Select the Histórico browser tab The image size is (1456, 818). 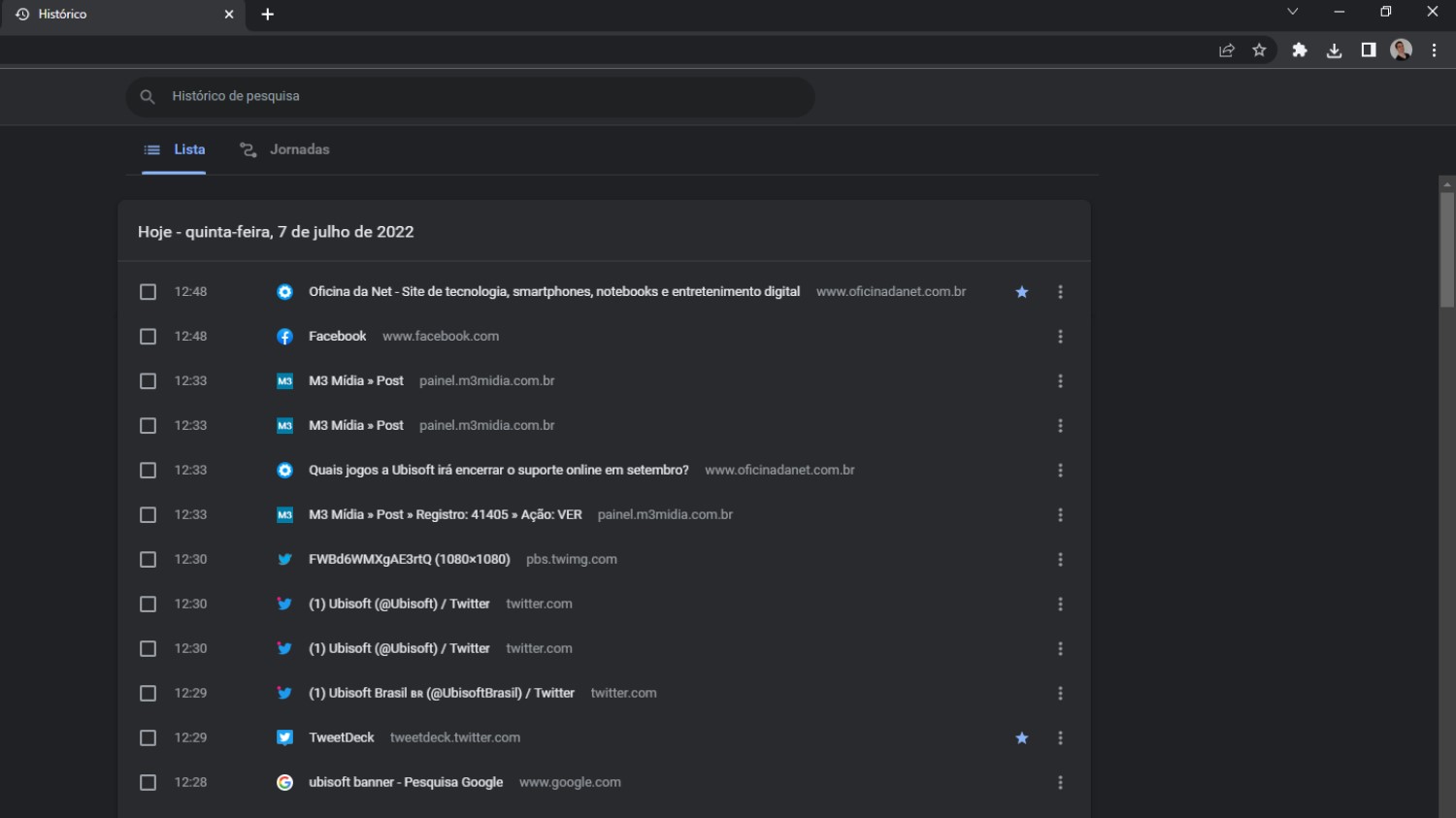click(123, 15)
